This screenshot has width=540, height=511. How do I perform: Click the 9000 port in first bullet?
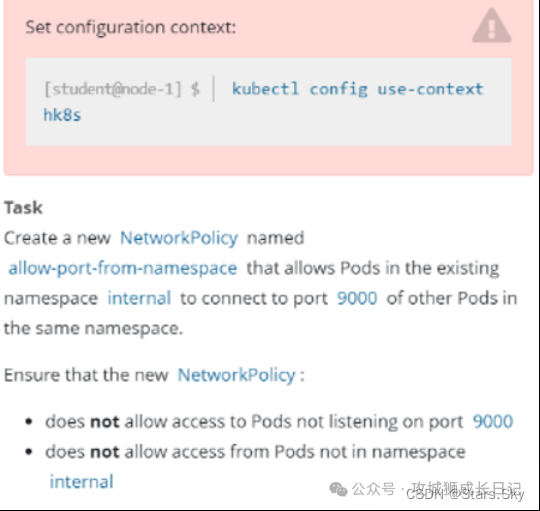click(x=493, y=421)
